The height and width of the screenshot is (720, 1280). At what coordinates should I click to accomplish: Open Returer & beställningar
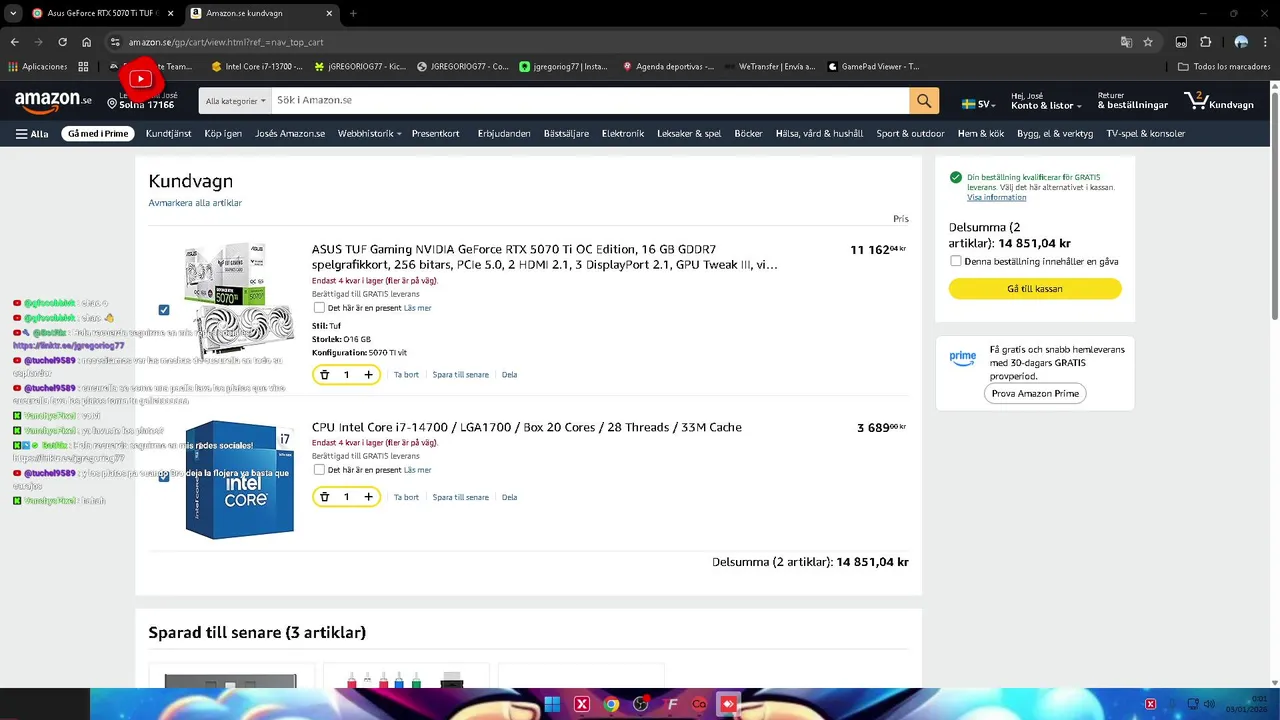[x=1132, y=101]
